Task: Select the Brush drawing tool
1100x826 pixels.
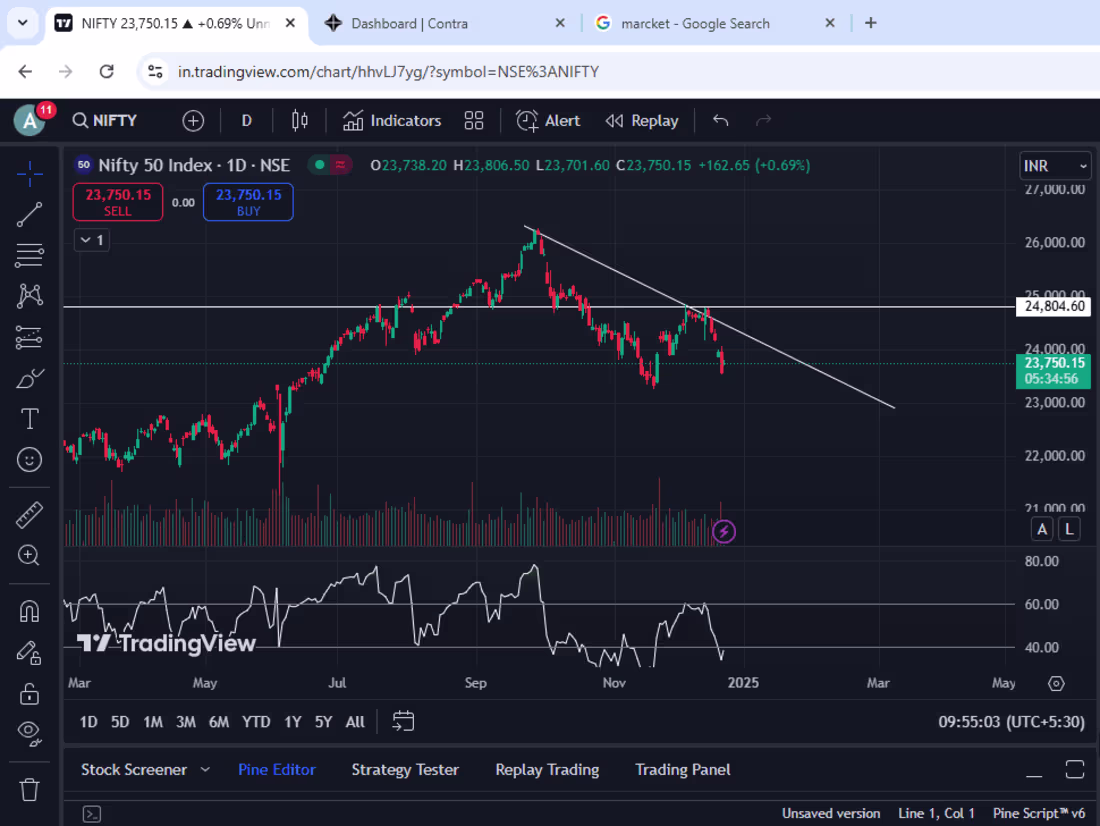Action: pos(29,378)
